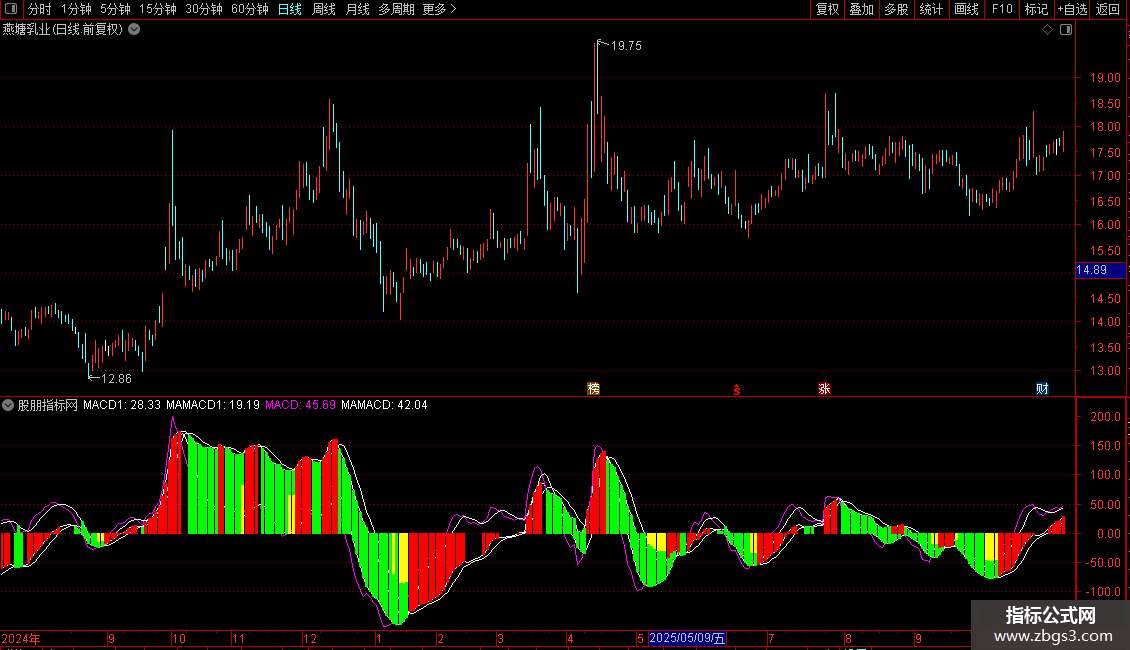The height and width of the screenshot is (650, 1130).
Task: Click month 10 on the time axis
Action: coord(178,638)
